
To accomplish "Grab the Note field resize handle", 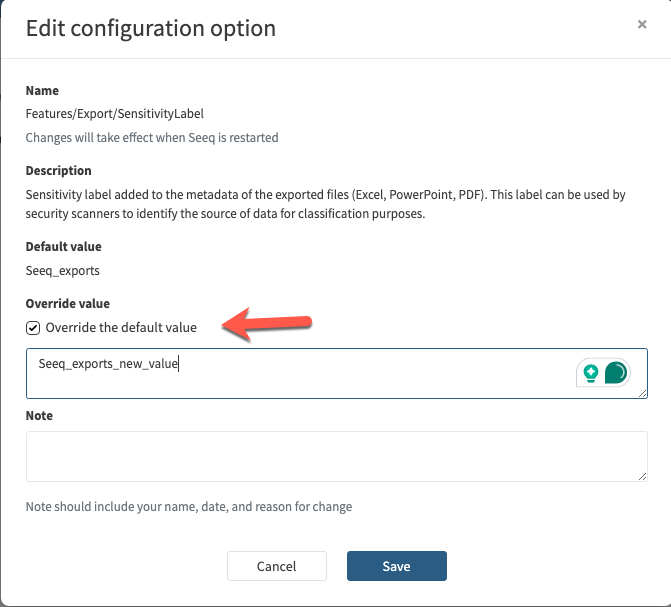I will (642, 476).
